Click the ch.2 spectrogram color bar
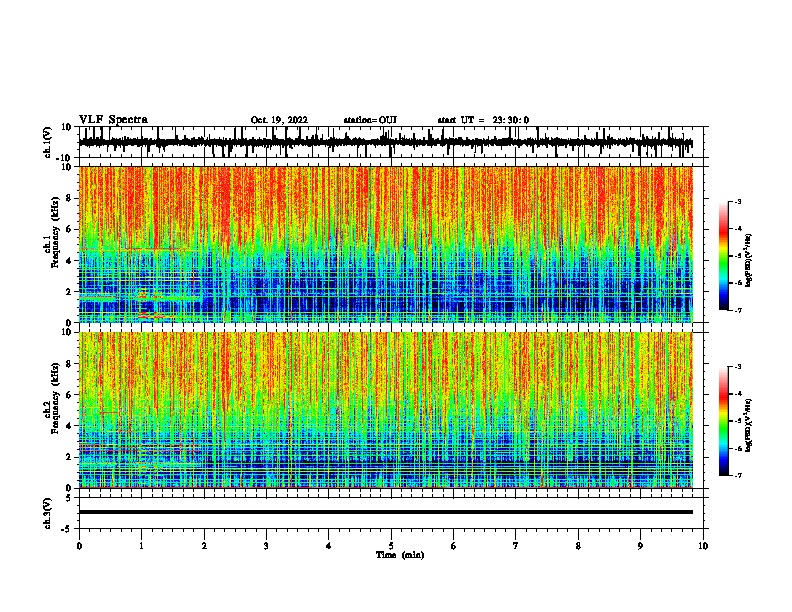The image size is (792, 612). tap(724, 421)
